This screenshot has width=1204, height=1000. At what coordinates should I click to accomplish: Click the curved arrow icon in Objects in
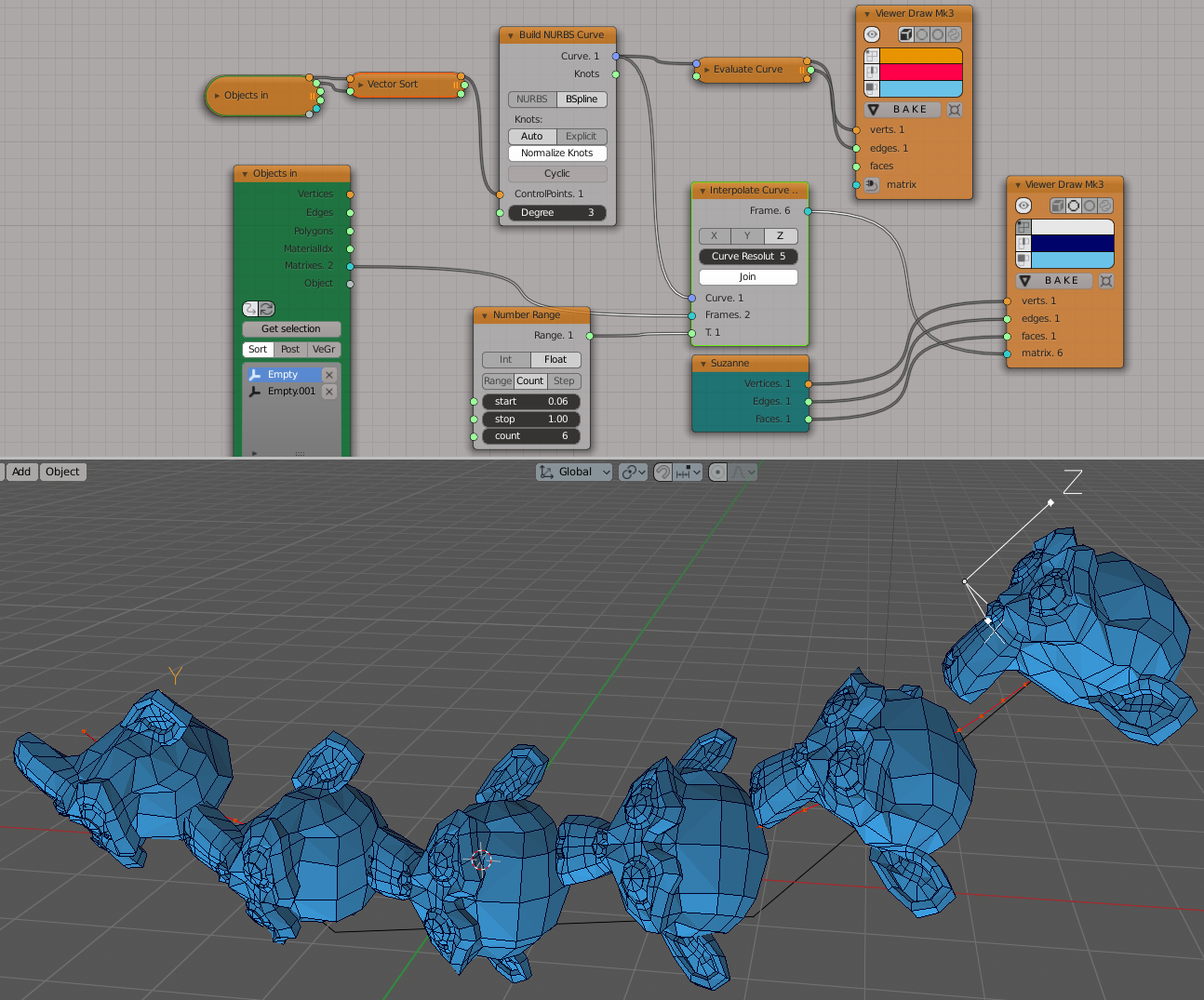click(250, 309)
